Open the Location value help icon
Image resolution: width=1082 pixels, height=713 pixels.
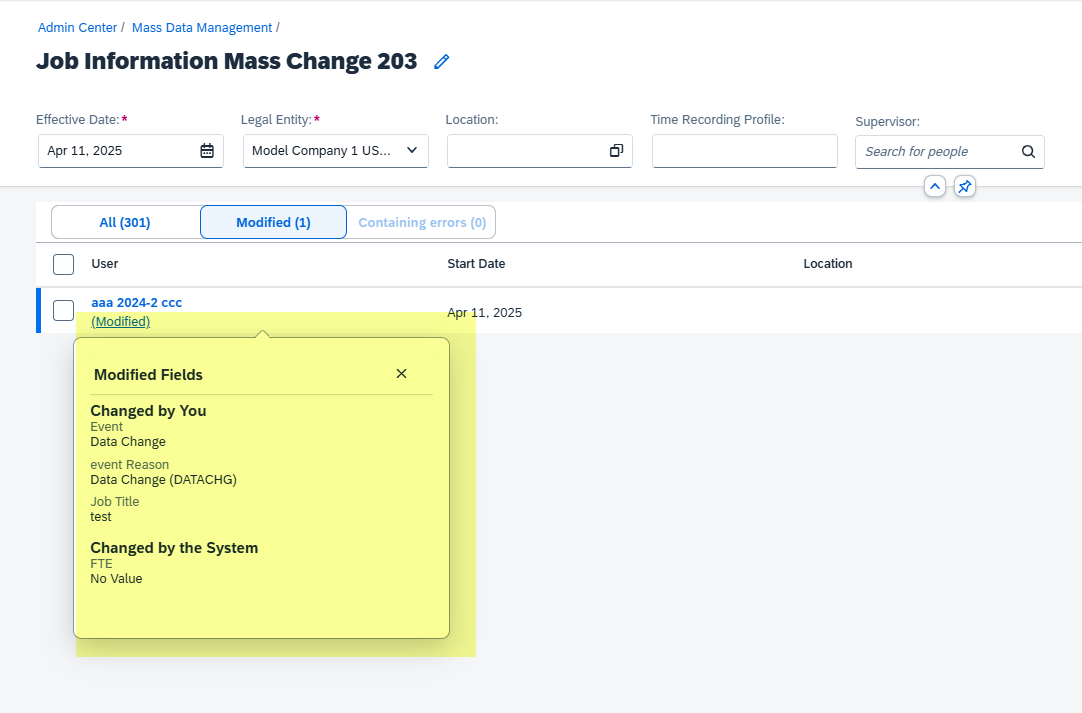616,150
